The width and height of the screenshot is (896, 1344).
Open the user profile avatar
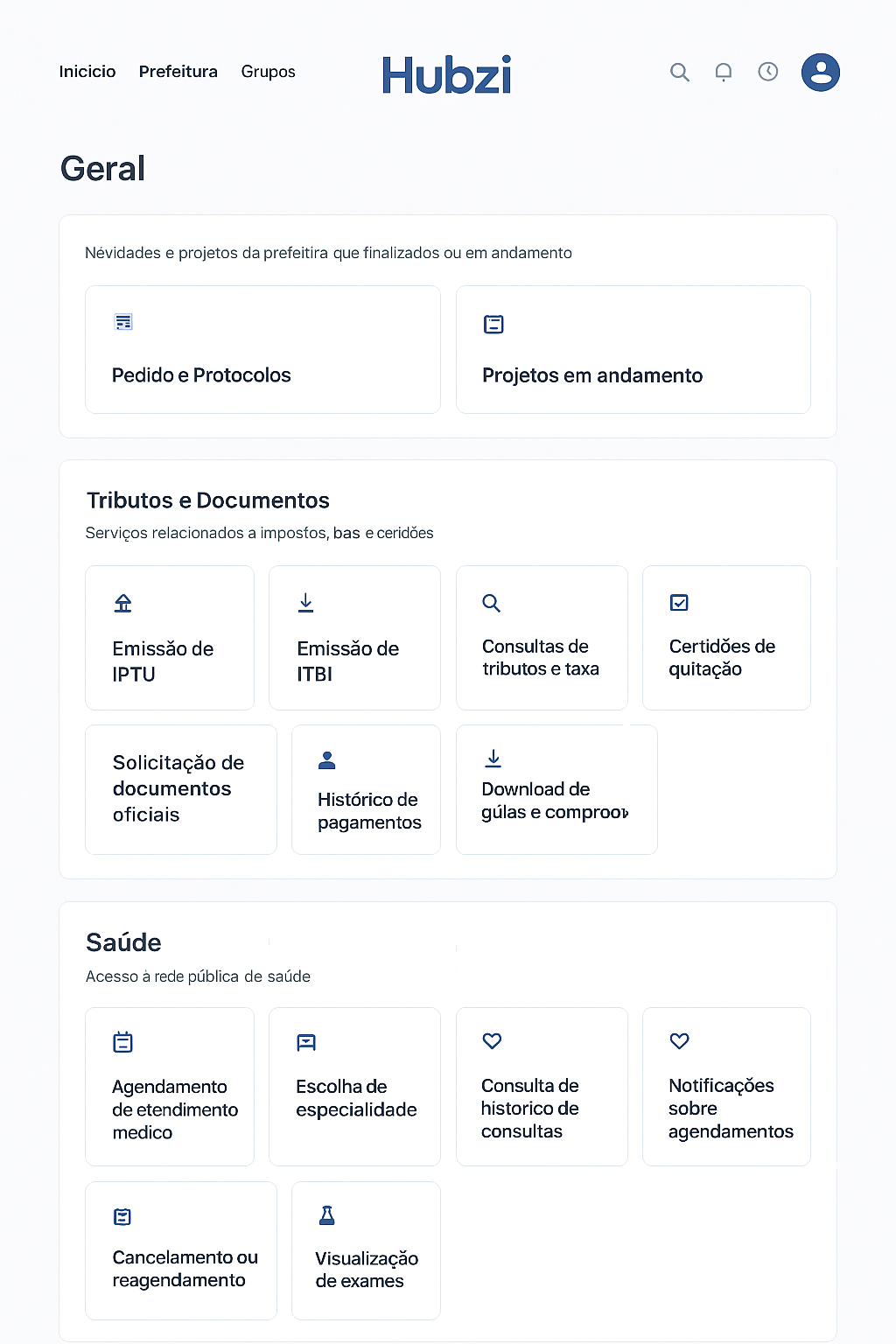820,72
